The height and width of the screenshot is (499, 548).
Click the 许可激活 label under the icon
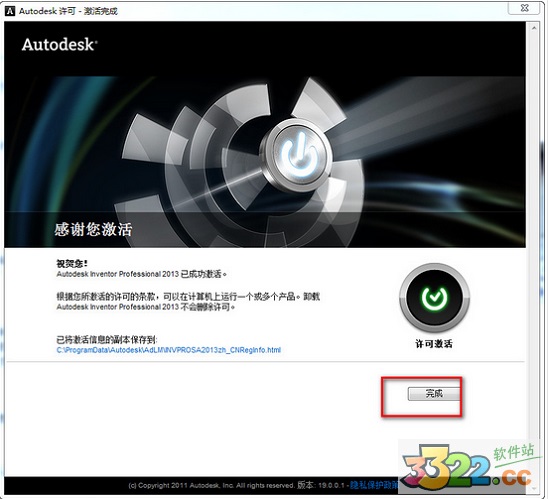coord(434,344)
